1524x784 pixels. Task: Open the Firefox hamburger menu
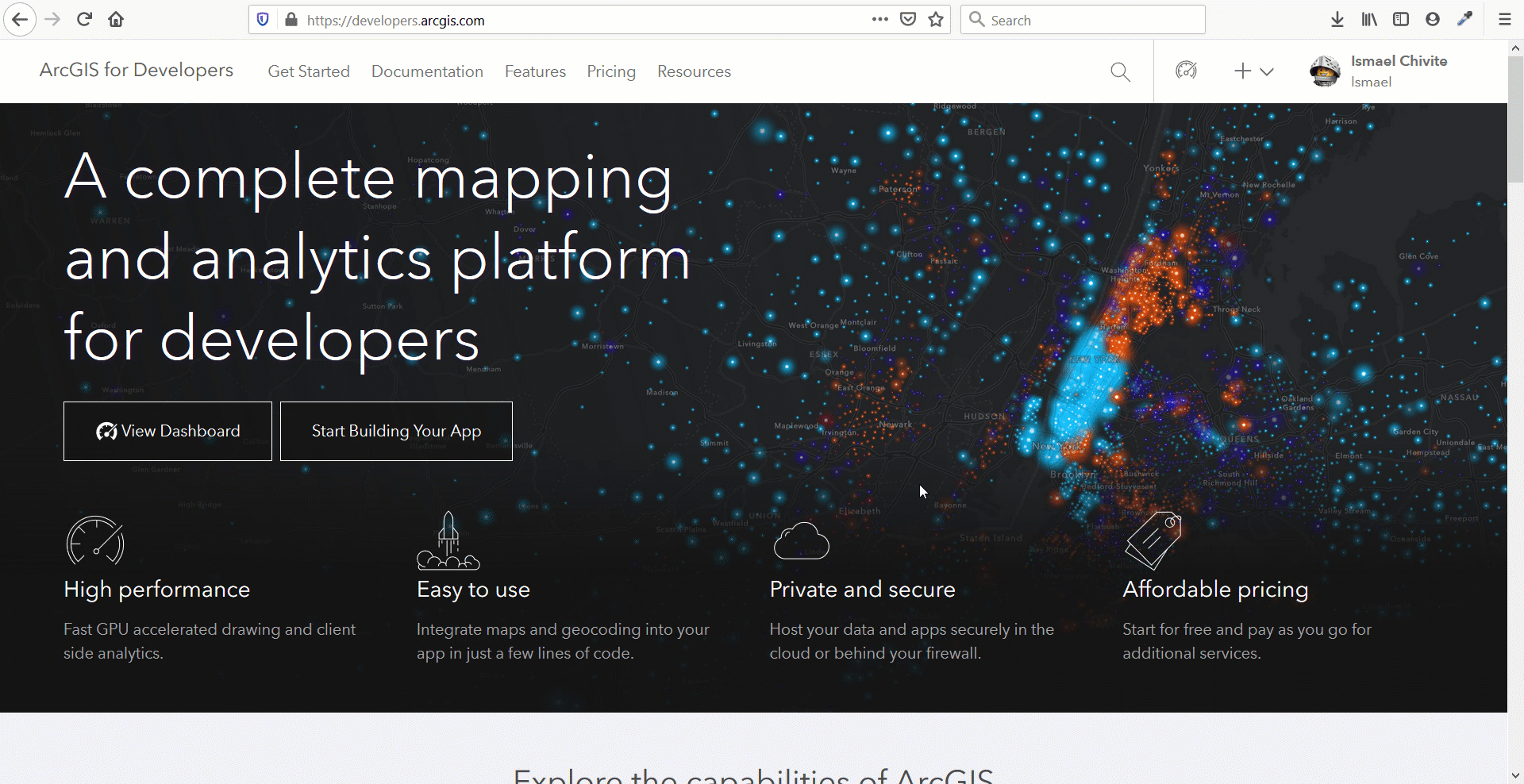1504,20
